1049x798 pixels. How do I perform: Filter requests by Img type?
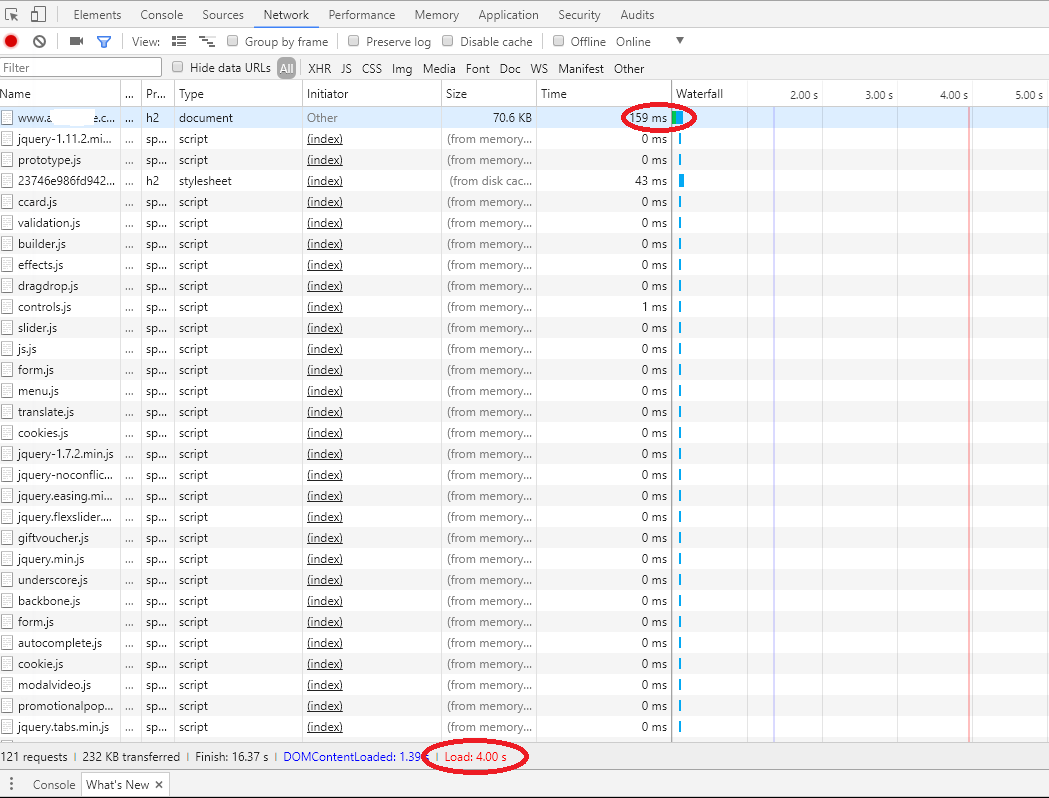click(x=402, y=68)
